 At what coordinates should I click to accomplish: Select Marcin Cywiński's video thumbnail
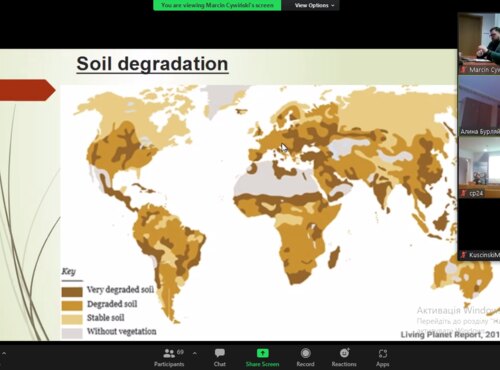pos(479,44)
